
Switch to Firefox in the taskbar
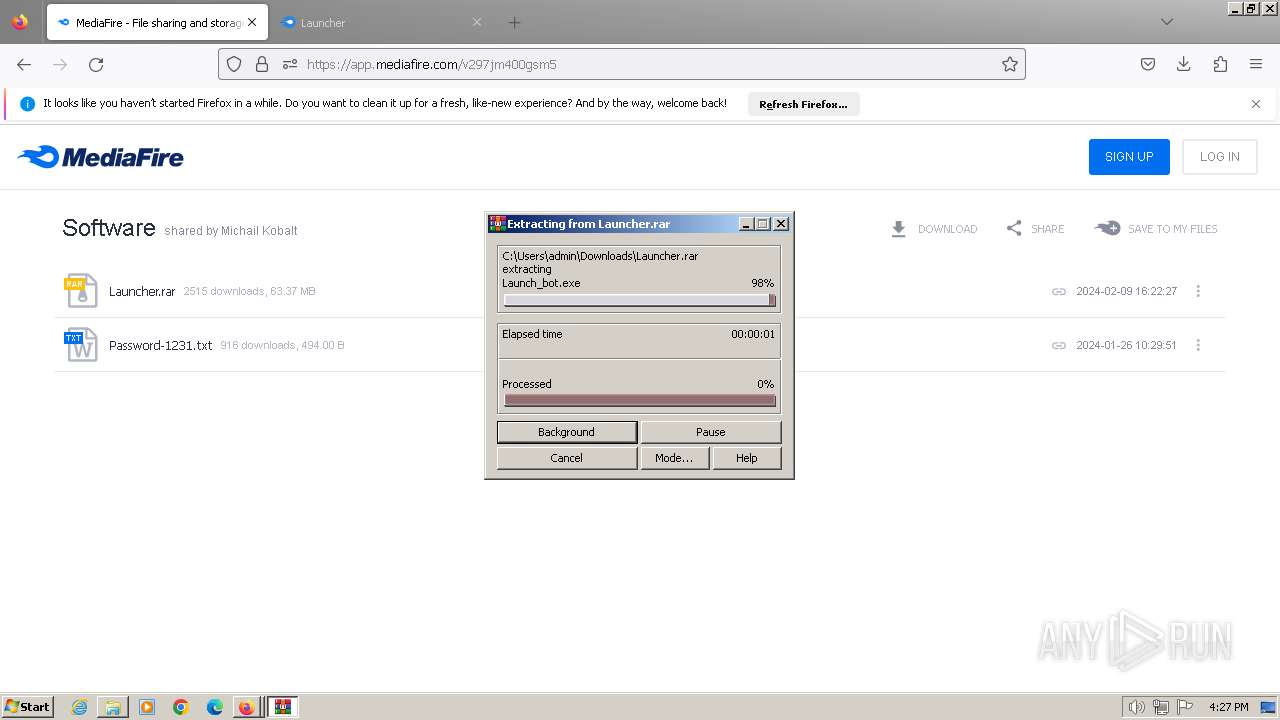click(246, 707)
